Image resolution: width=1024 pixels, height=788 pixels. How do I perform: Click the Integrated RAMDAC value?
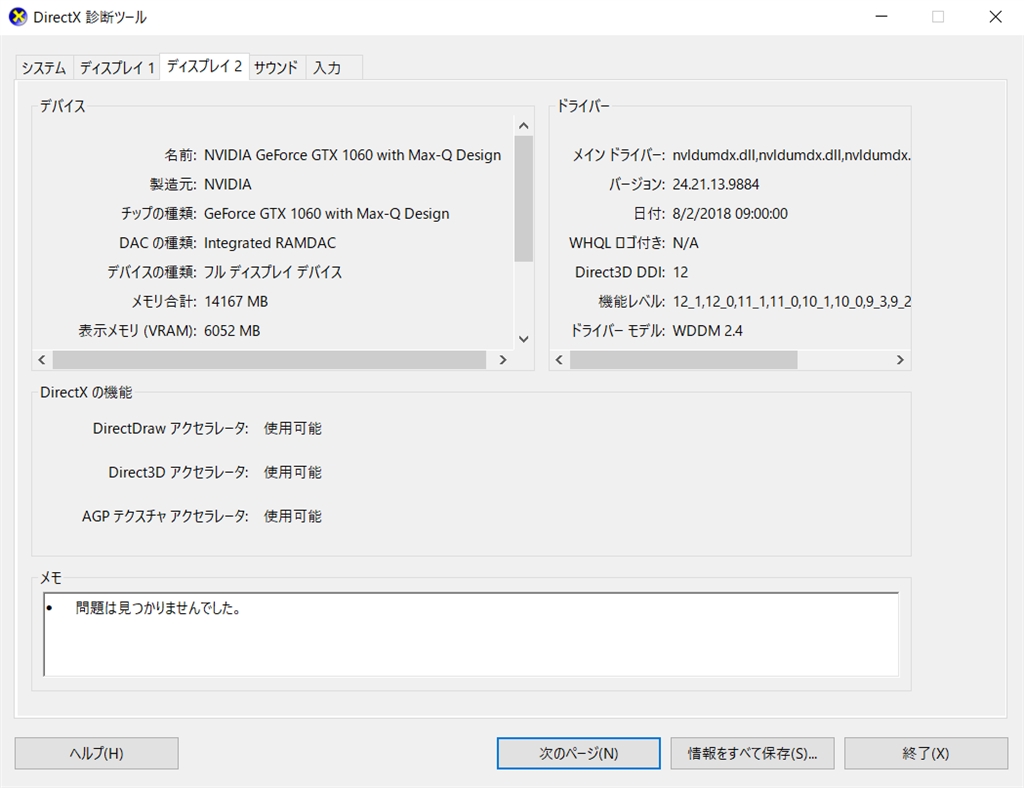tap(270, 244)
